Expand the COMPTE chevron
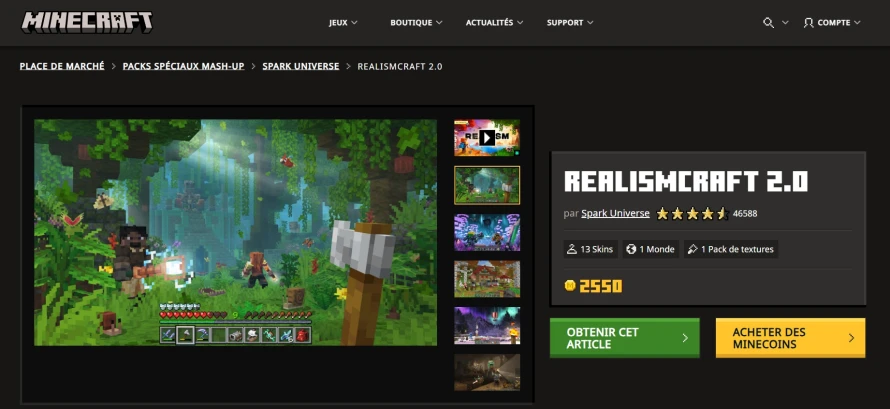This screenshot has height=409, width=890. 857,23
